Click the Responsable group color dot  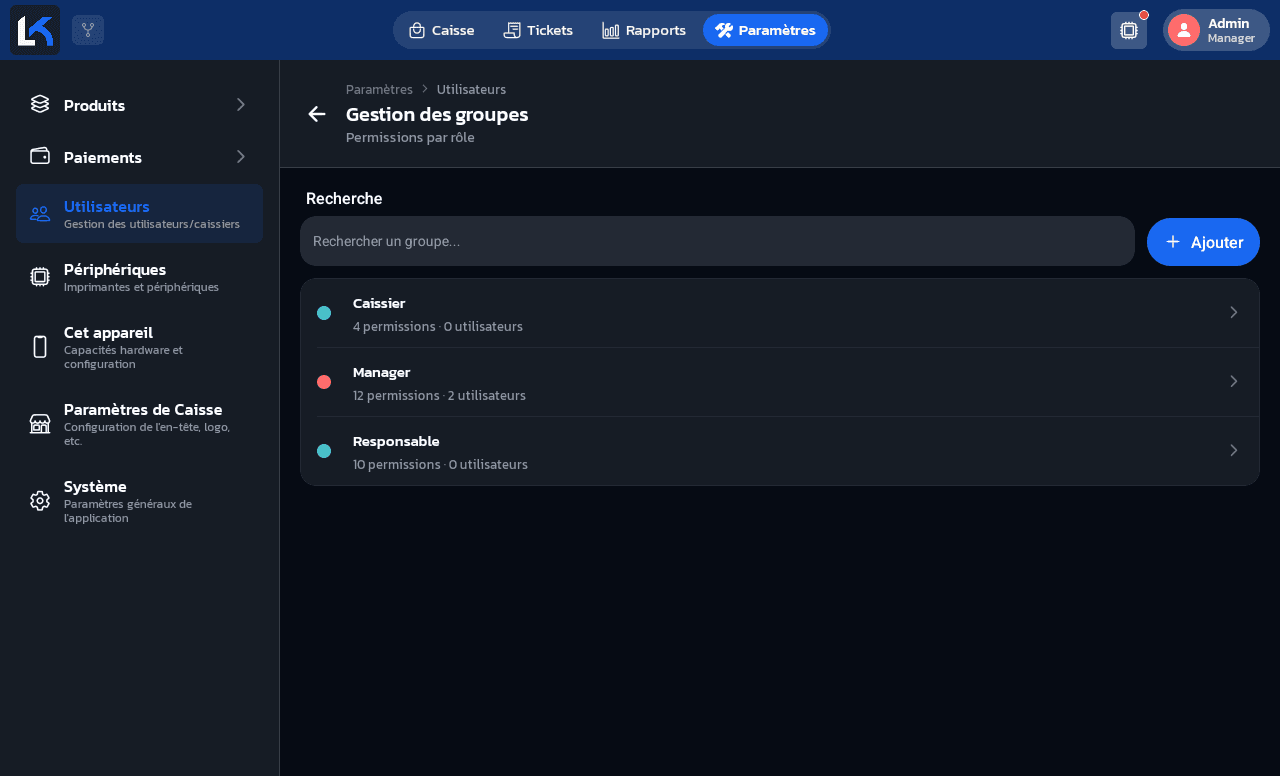(324, 451)
